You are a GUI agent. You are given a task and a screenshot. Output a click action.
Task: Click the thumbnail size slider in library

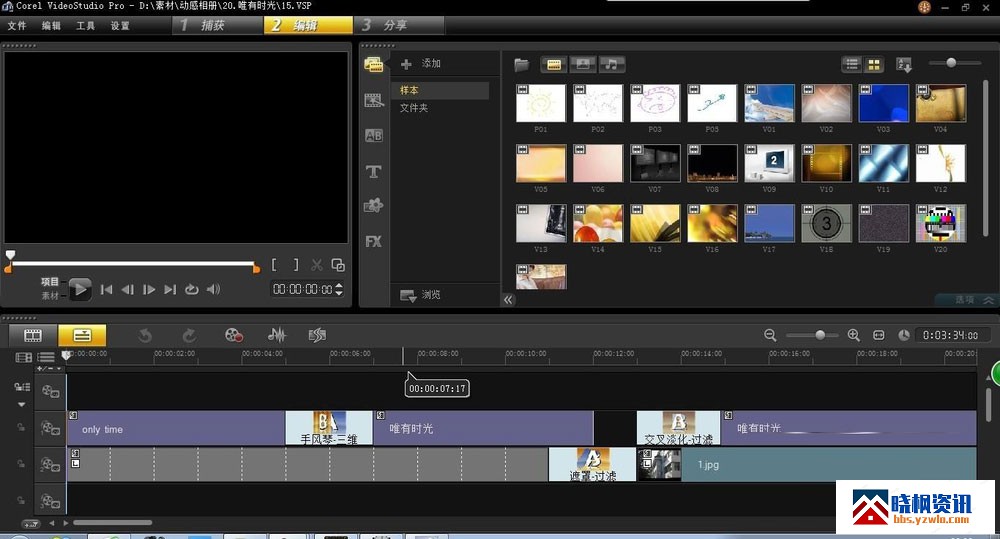pos(951,64)
